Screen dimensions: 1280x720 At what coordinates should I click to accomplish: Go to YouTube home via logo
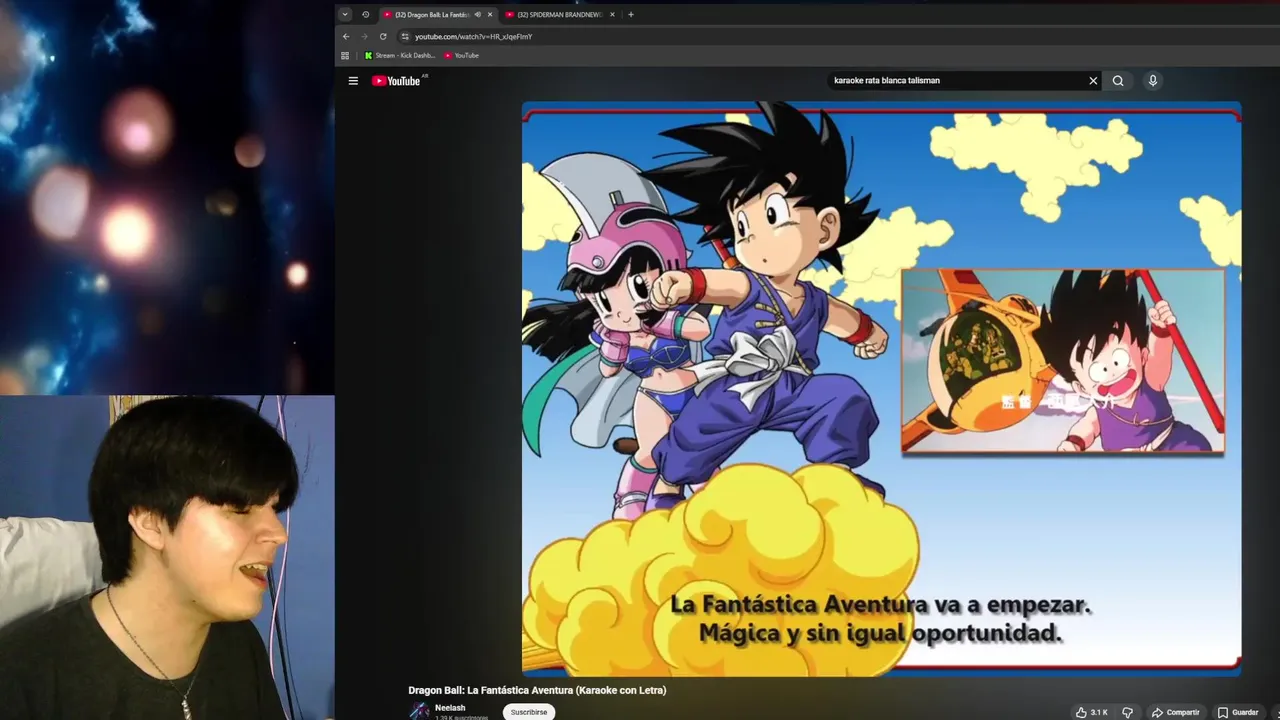[x=396, y=81]
